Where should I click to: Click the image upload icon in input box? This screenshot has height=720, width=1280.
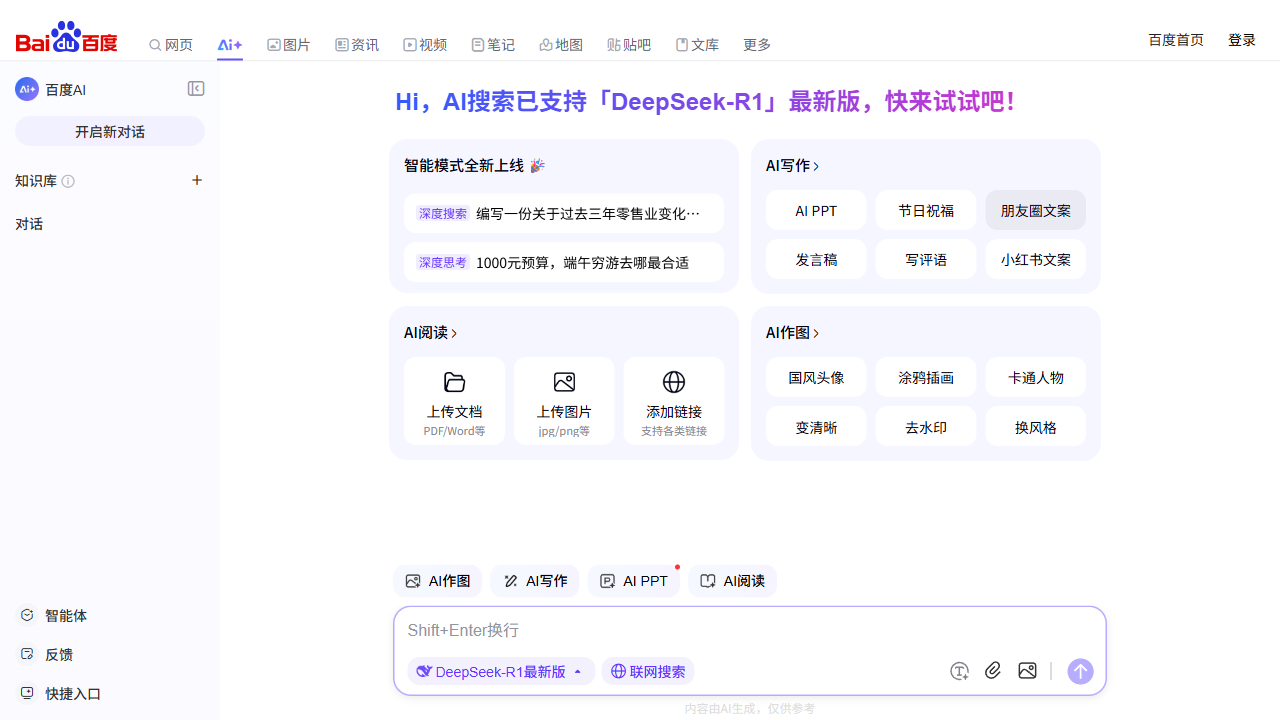[x=1027, y=671]
